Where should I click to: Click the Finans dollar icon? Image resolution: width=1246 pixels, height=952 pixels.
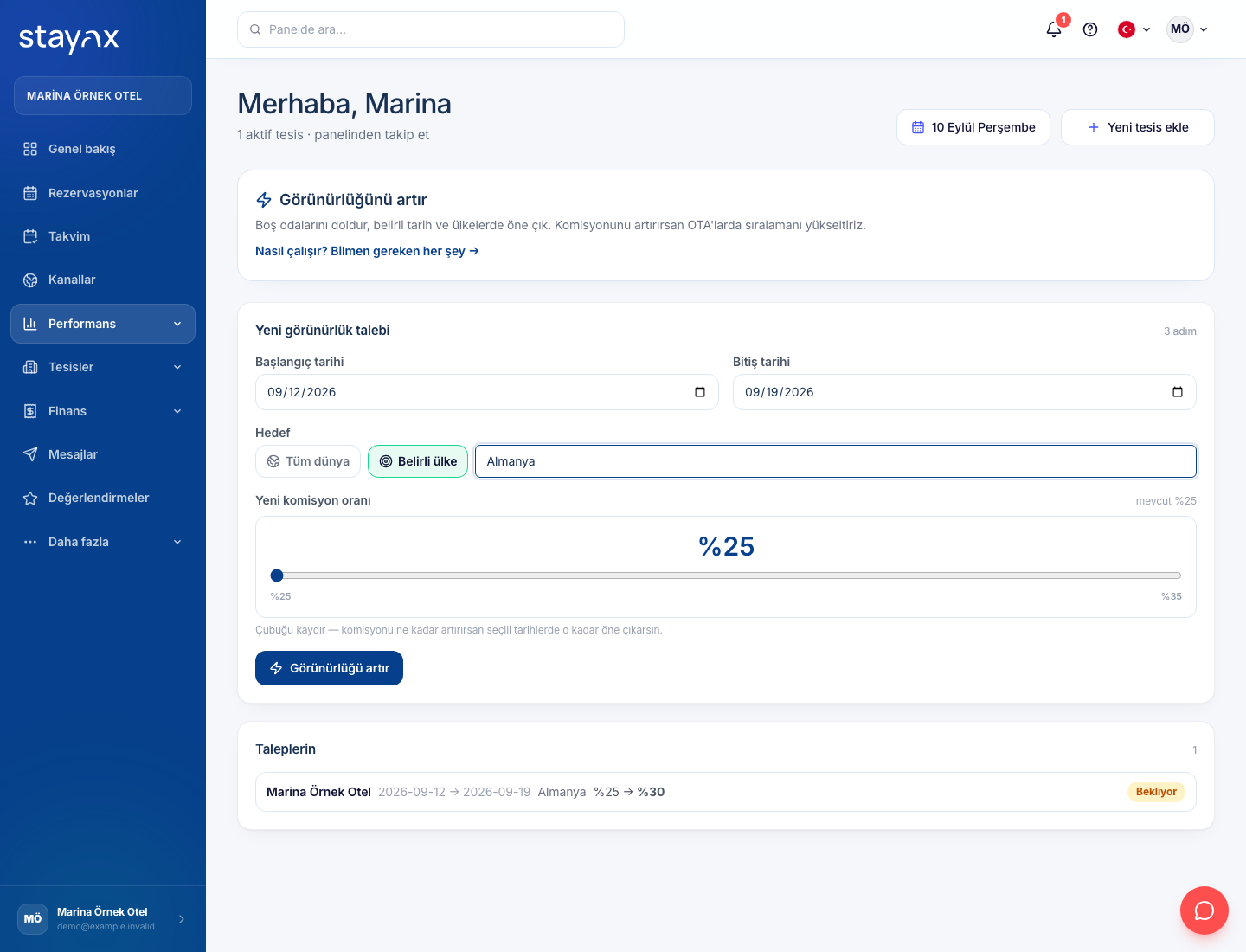(30, 411)
